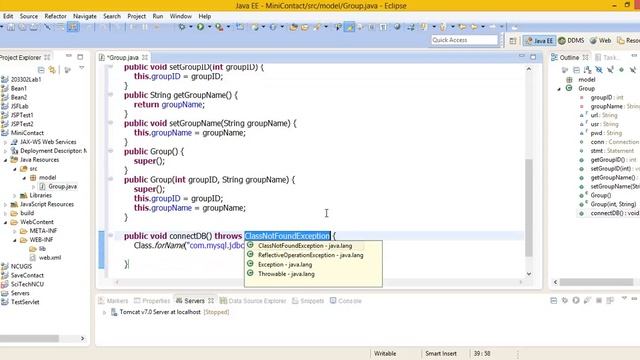Select Group.java in Project Explorer
This screenshot has height=360, width=640.
[62, 187]
